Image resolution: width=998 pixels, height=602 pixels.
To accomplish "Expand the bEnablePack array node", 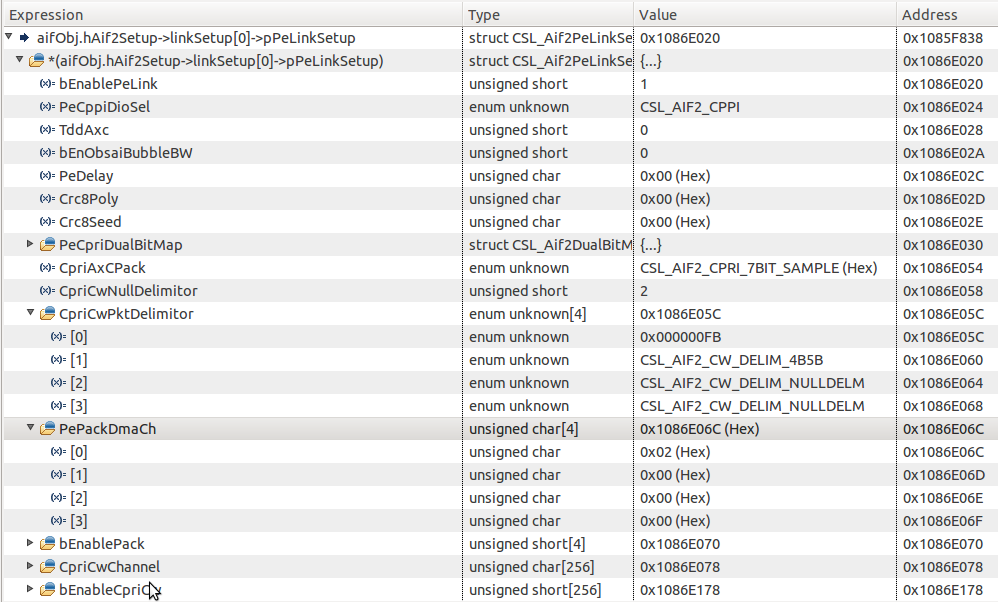I will click(x=30, y=544).
